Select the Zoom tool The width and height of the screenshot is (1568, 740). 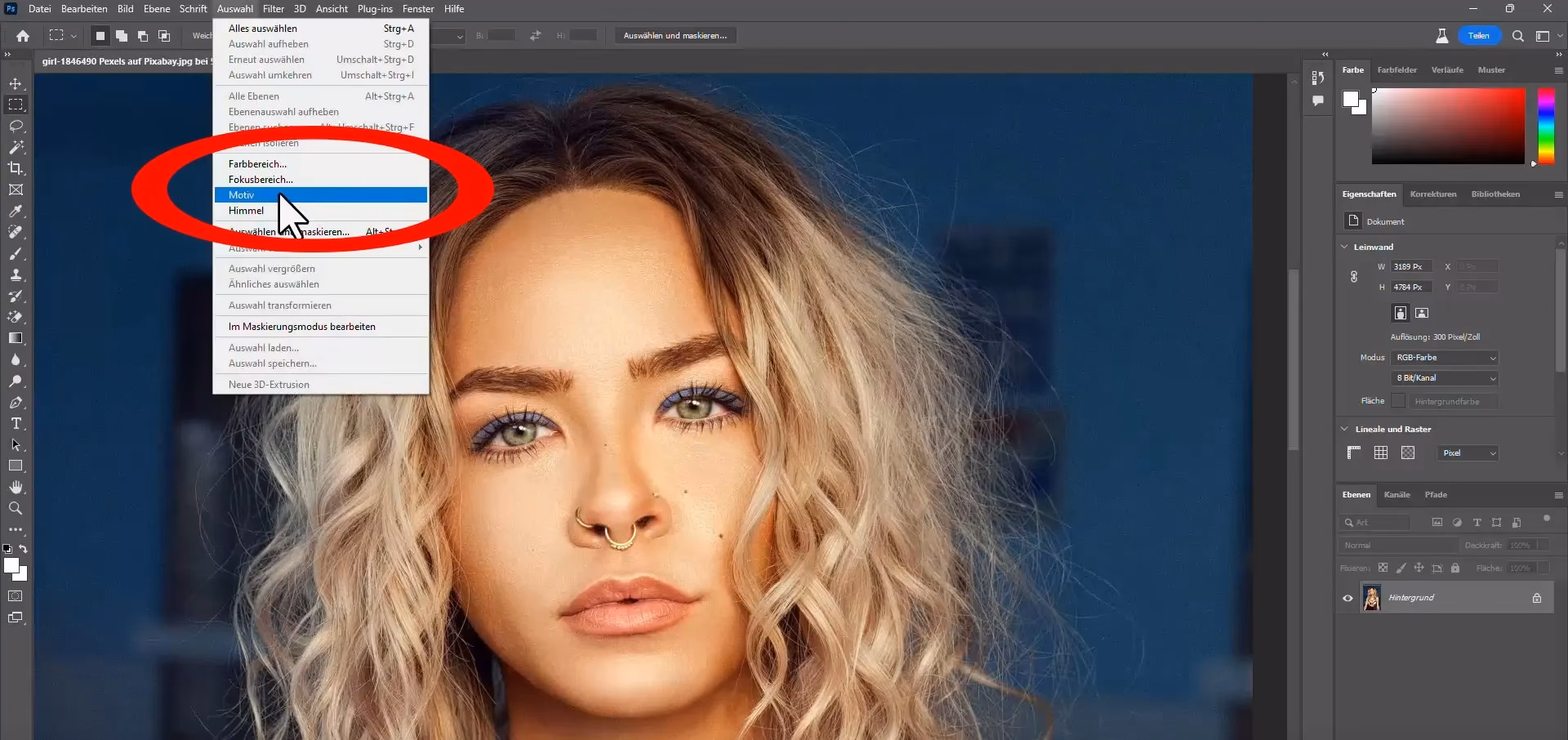click(15, 508)
